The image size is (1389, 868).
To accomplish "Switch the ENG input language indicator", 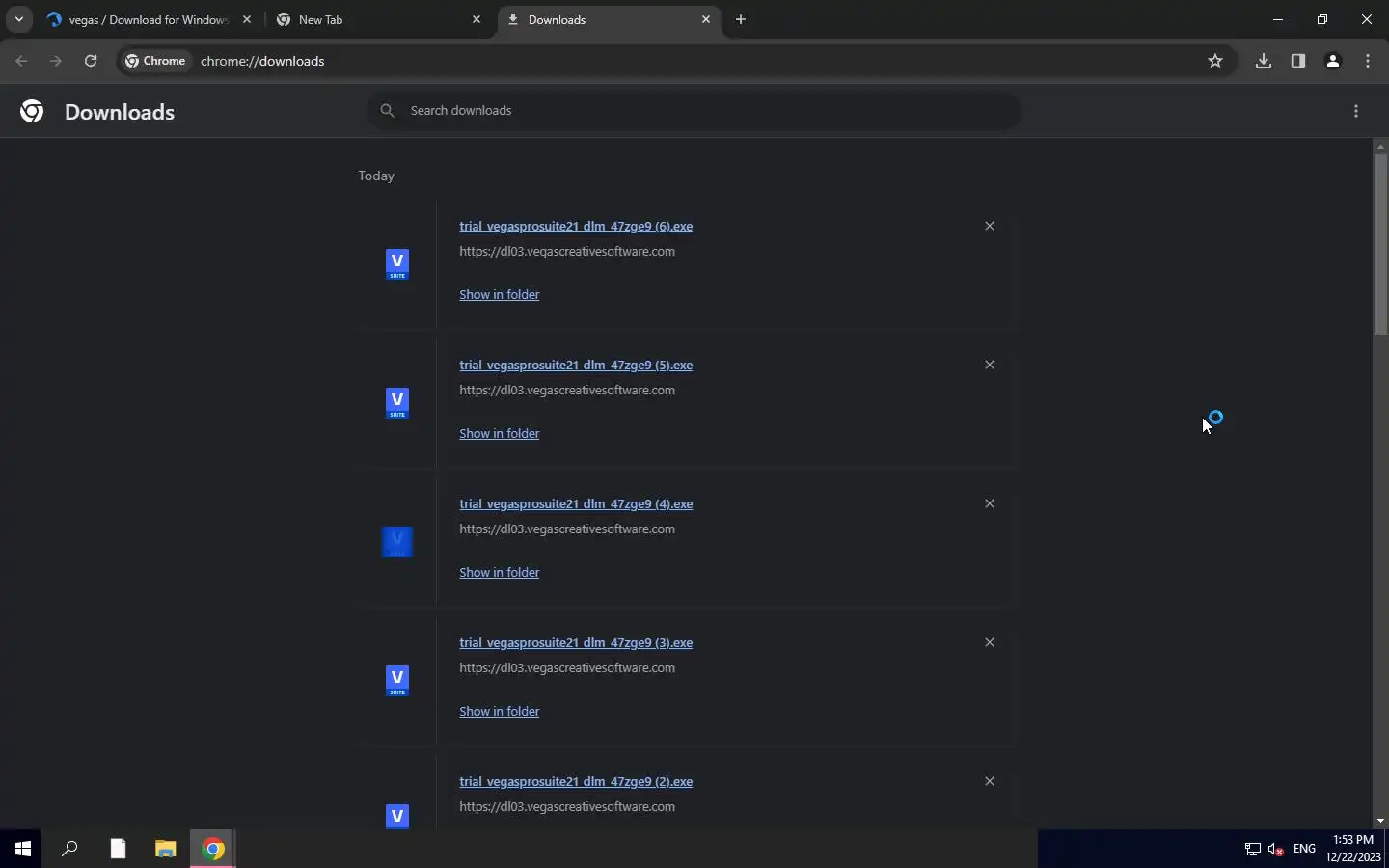I will coord(1305,849).
